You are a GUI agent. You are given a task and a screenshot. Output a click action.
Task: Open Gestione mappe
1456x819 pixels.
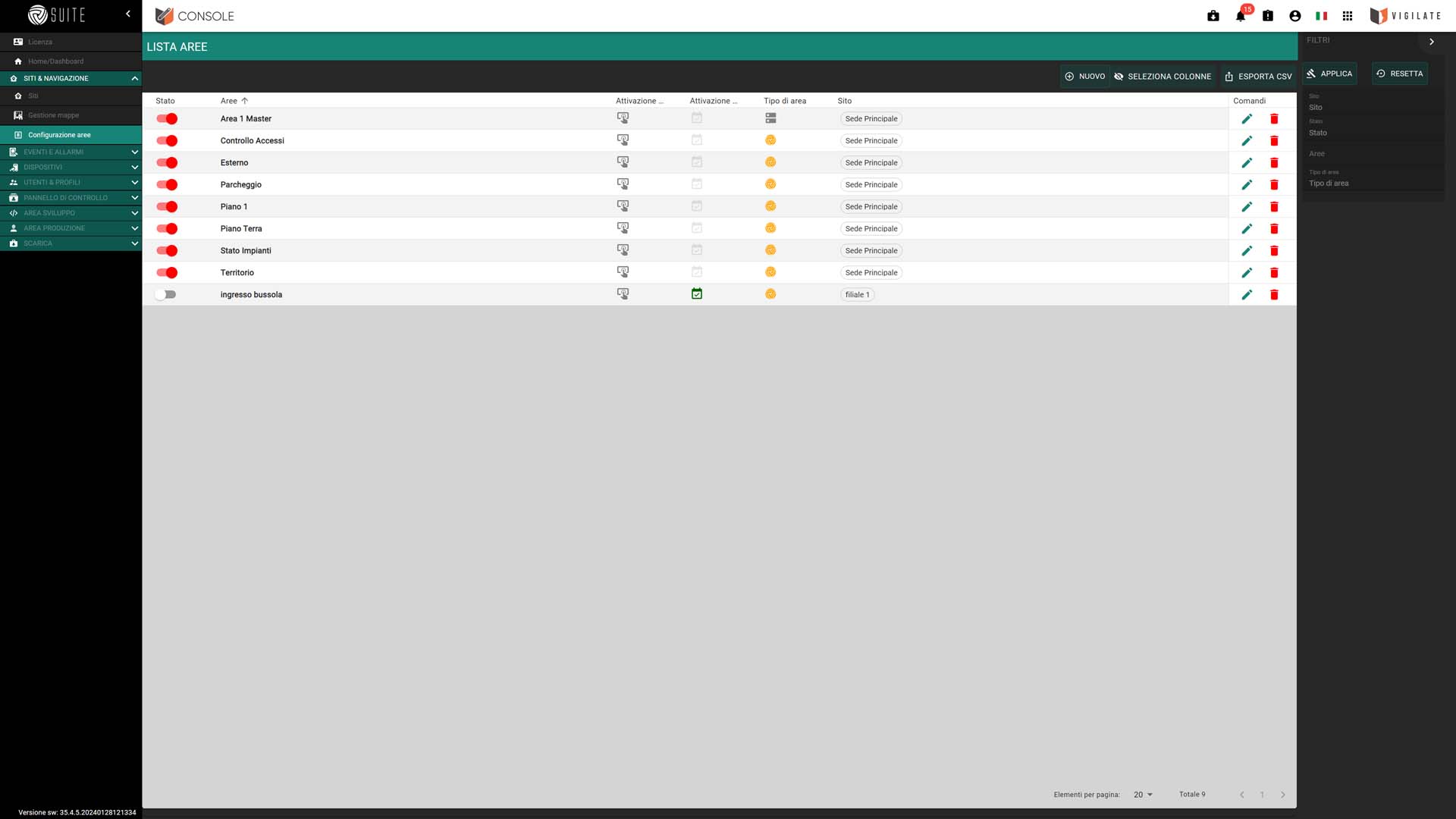coord(71,115)
